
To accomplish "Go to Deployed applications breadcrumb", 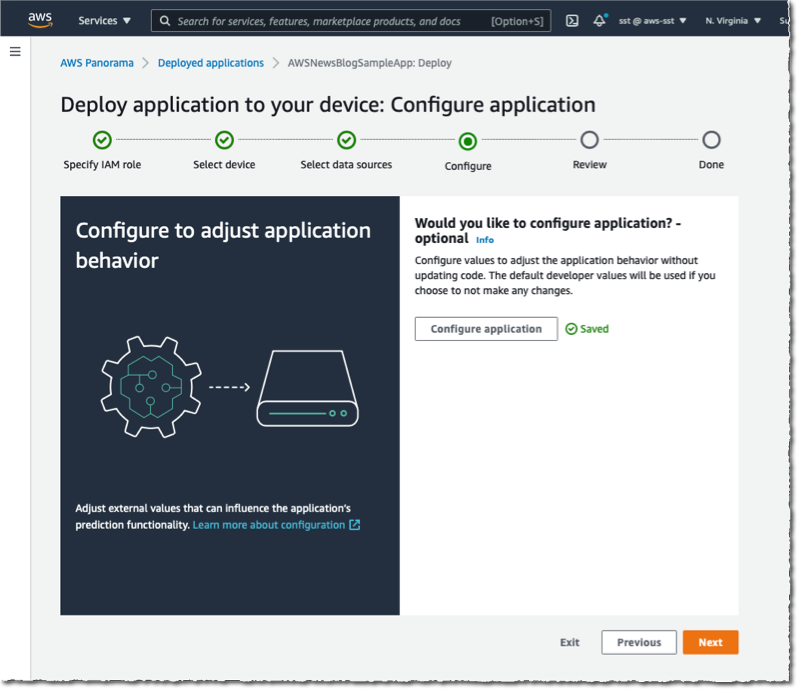I will [x=211, y=63].
